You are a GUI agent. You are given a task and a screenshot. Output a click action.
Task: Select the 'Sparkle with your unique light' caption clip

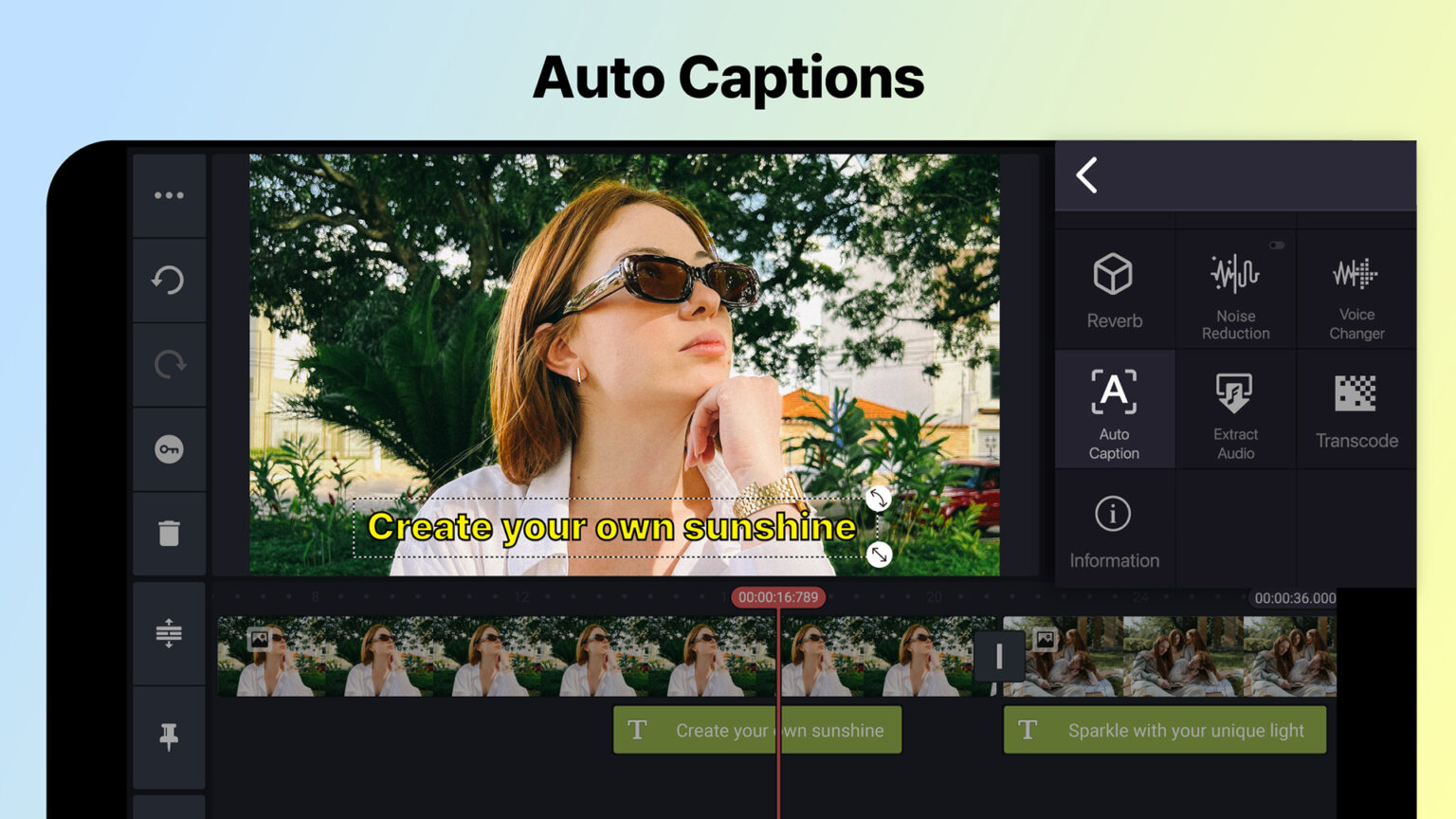pyautogui.click(x=1164, y=730)
